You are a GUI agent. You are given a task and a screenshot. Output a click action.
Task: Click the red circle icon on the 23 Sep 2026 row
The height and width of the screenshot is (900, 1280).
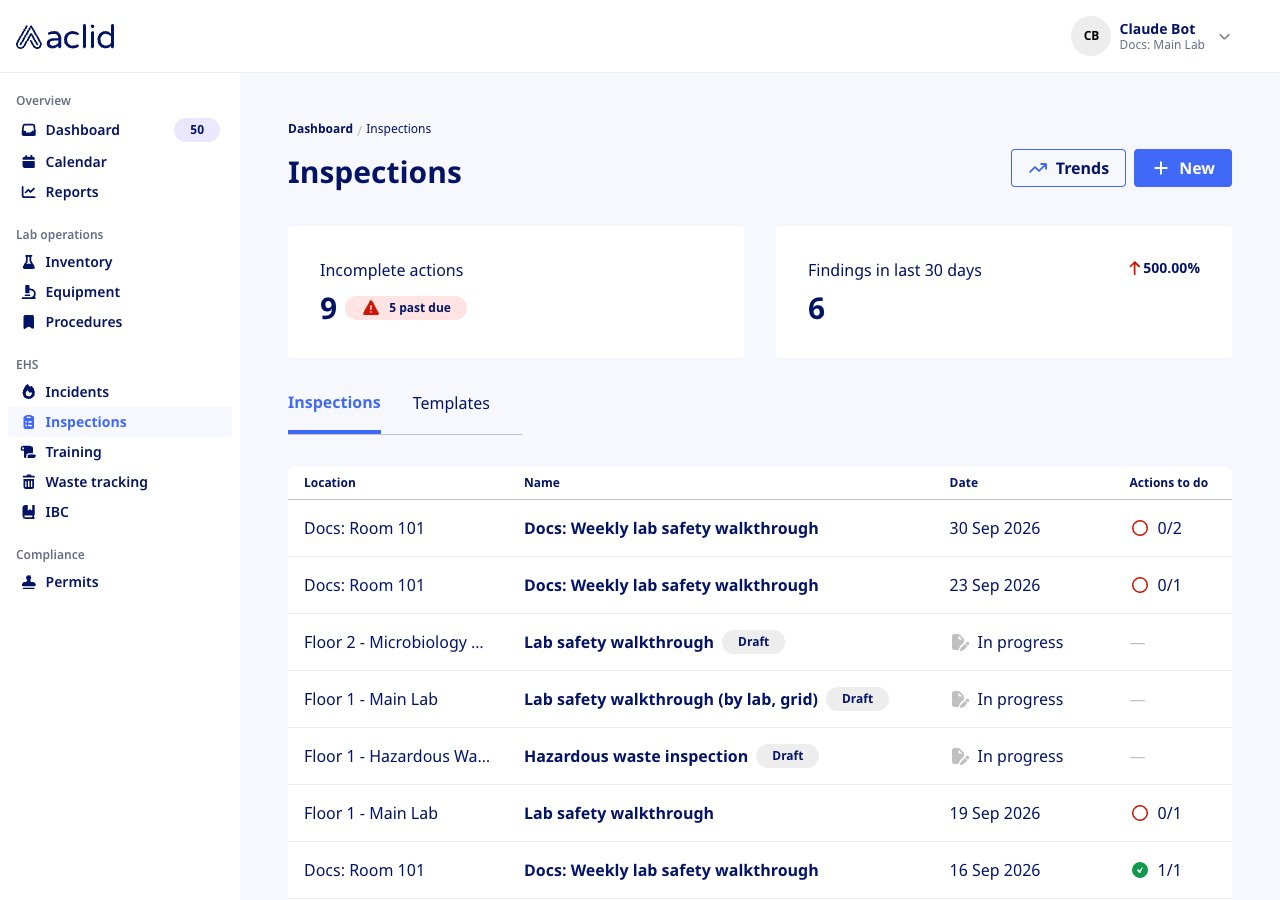coord(1139,585)
